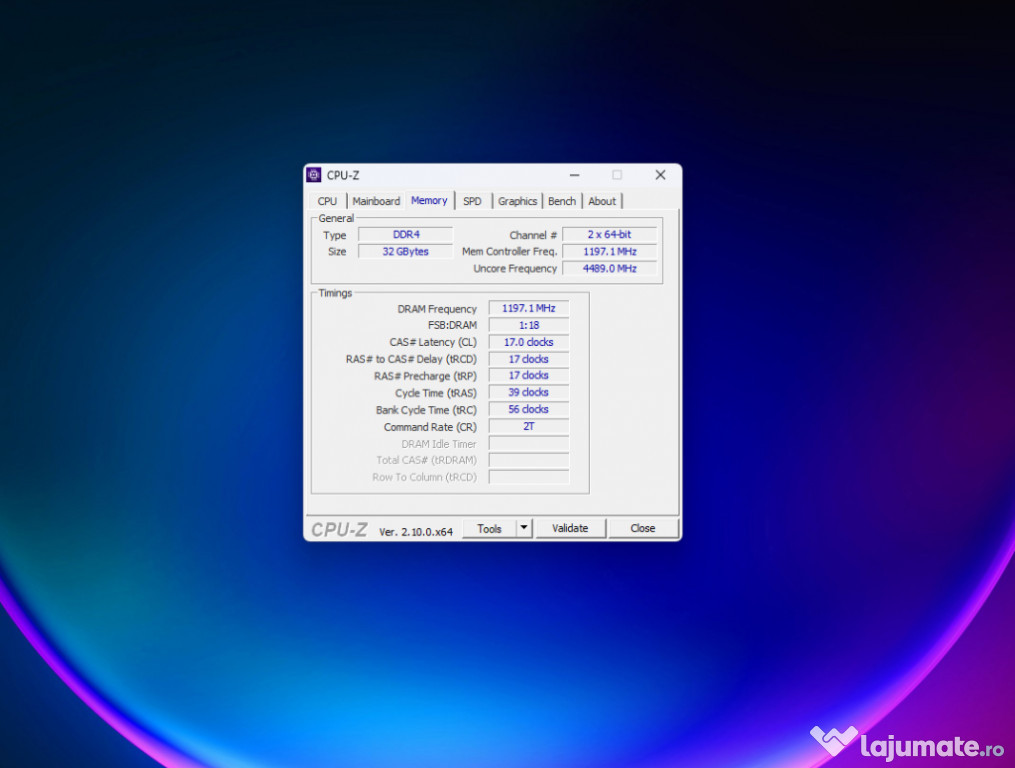Click the Size field showing 32 GBytes
The image size is (1015, 768).
pyautogui.click(x=405, y=252)
